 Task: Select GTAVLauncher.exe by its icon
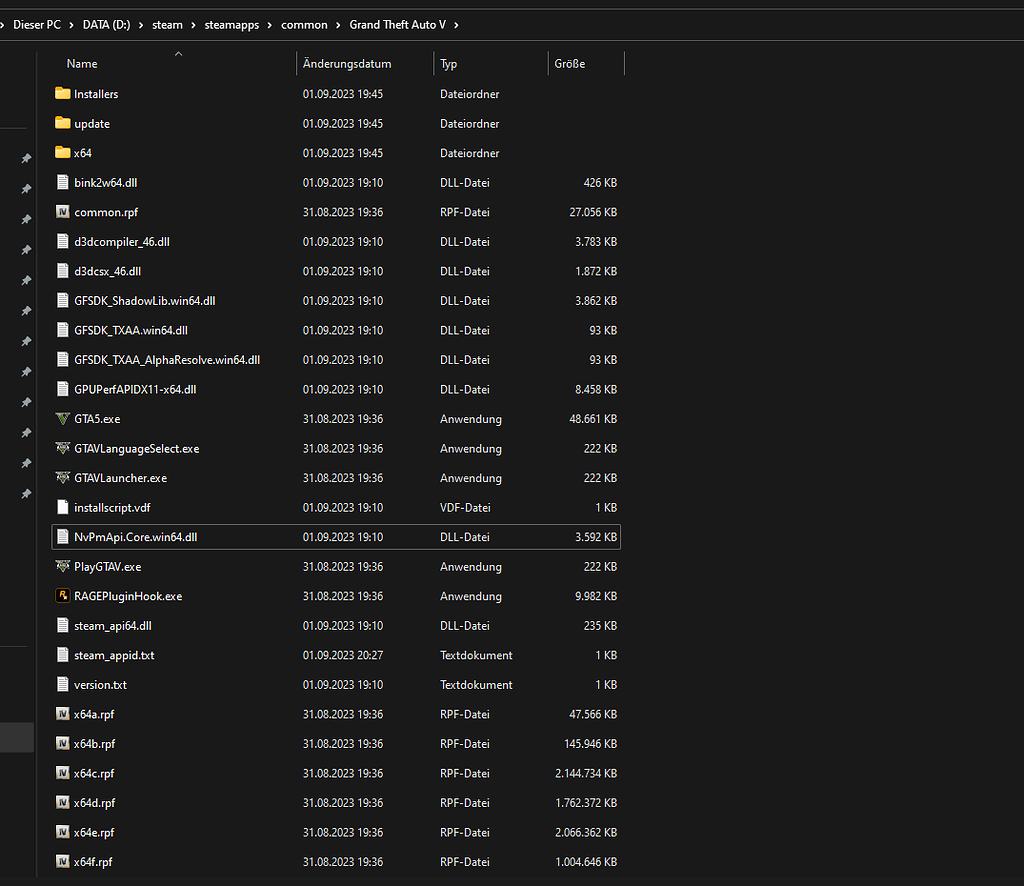point(62,478)
